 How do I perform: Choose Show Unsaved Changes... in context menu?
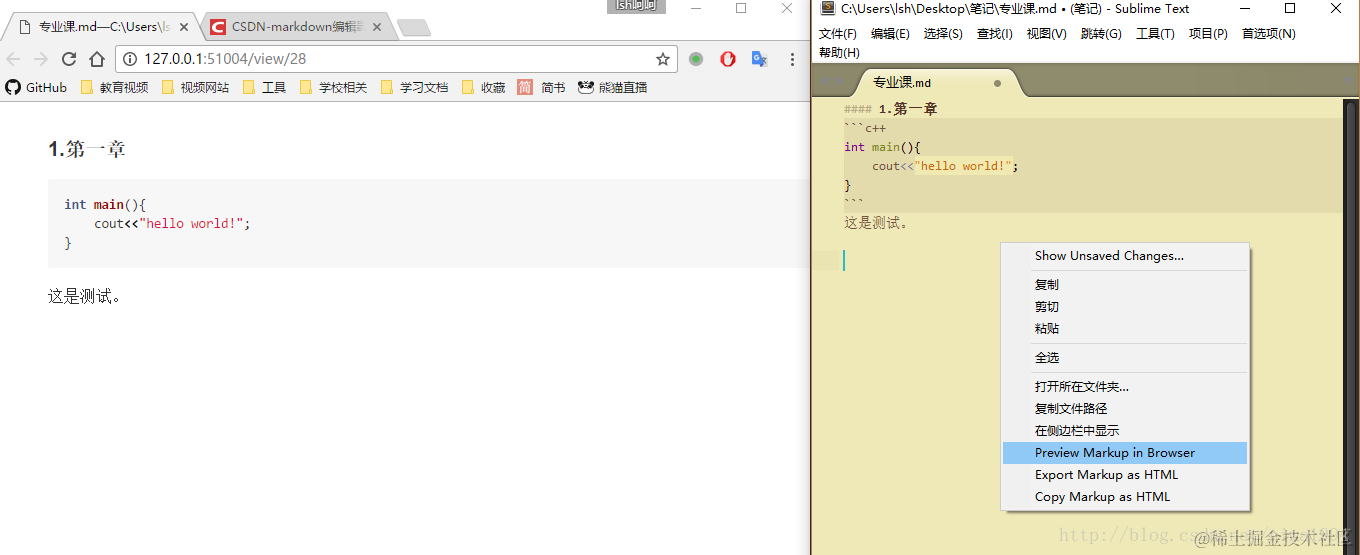click(x=1125, y=256)
